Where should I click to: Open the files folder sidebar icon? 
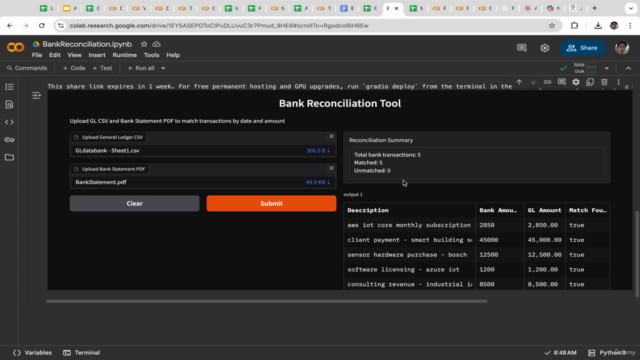tap(9, 157)
